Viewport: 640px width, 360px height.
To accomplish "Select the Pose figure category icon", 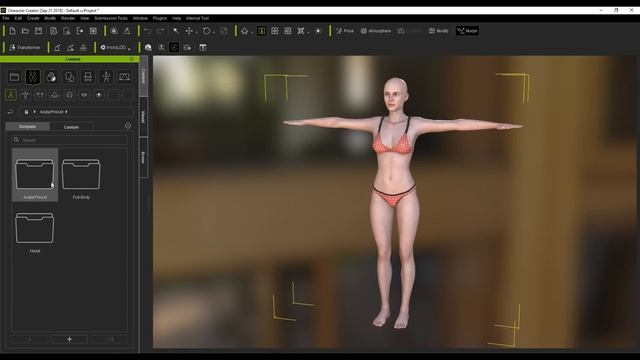I will pyautogui.click(x=106, y=77).
